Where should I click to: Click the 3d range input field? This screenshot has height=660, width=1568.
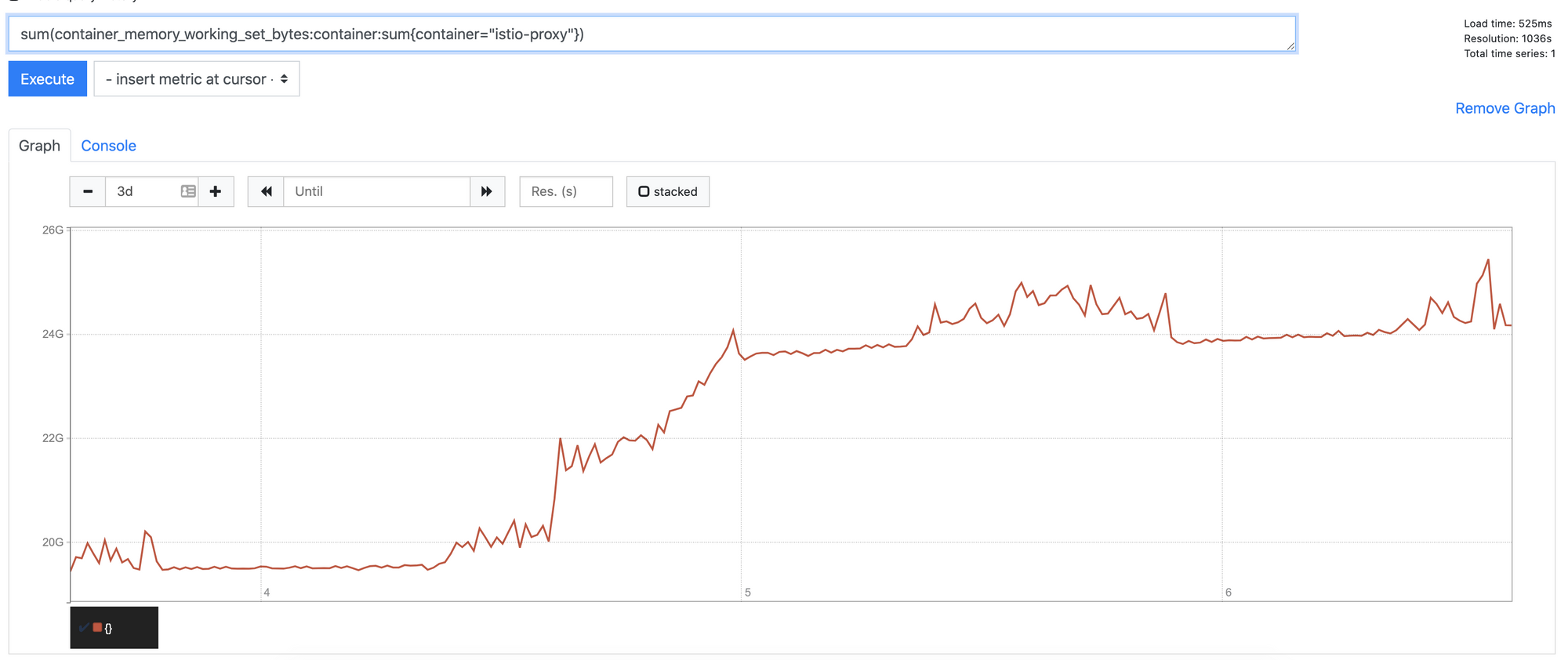click(x=143, y=191)
